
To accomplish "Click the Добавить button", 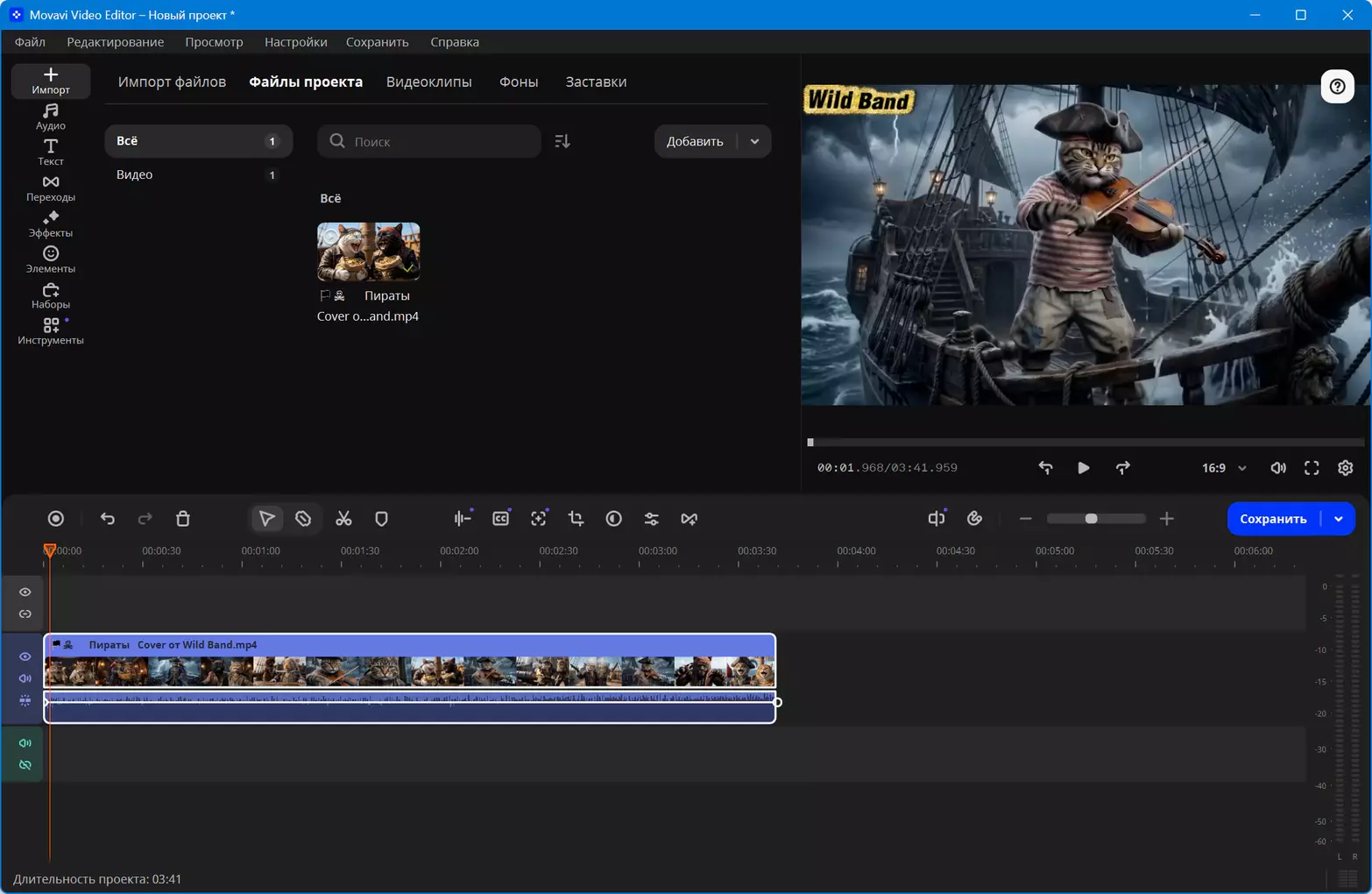I will tap(696, 141).
